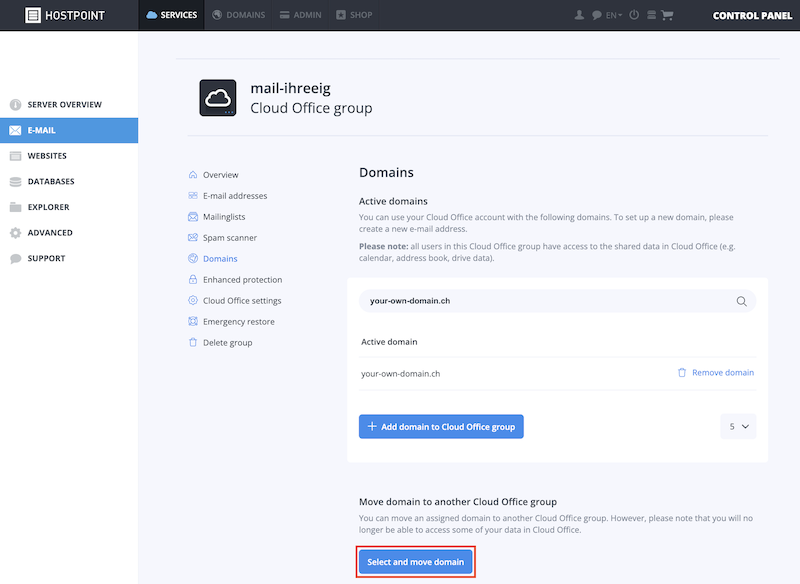The height and width of the screenshot is (584, 800).
Task: Click the Control Panel header label
Action: 753,15
